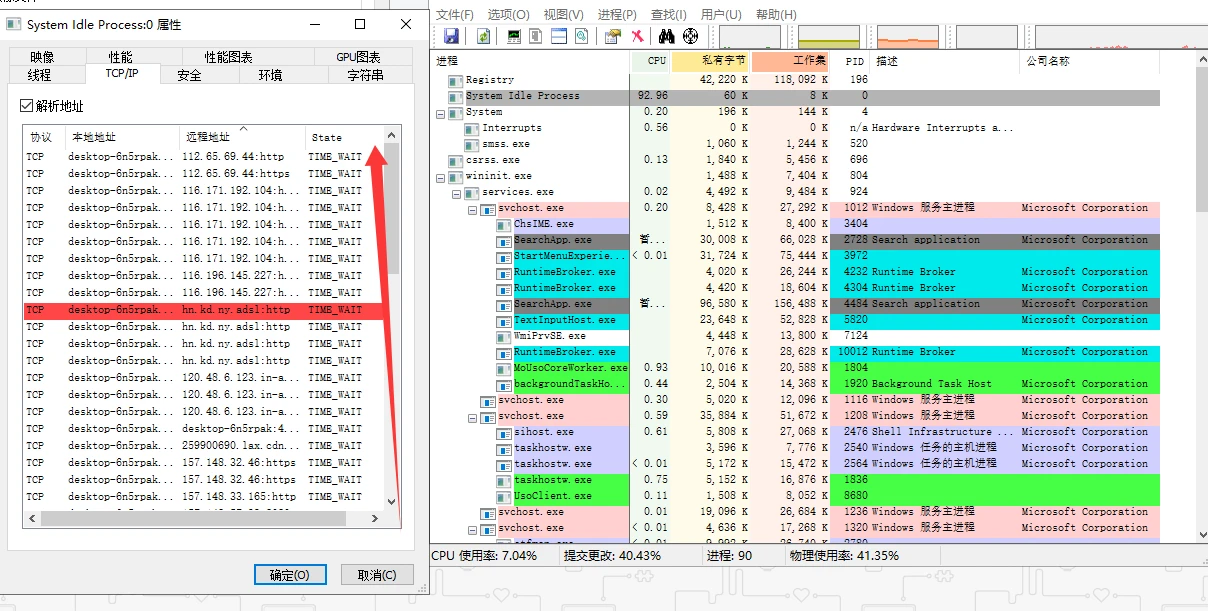Switch to the 性能图表 tab

click(x=229, y=57)
